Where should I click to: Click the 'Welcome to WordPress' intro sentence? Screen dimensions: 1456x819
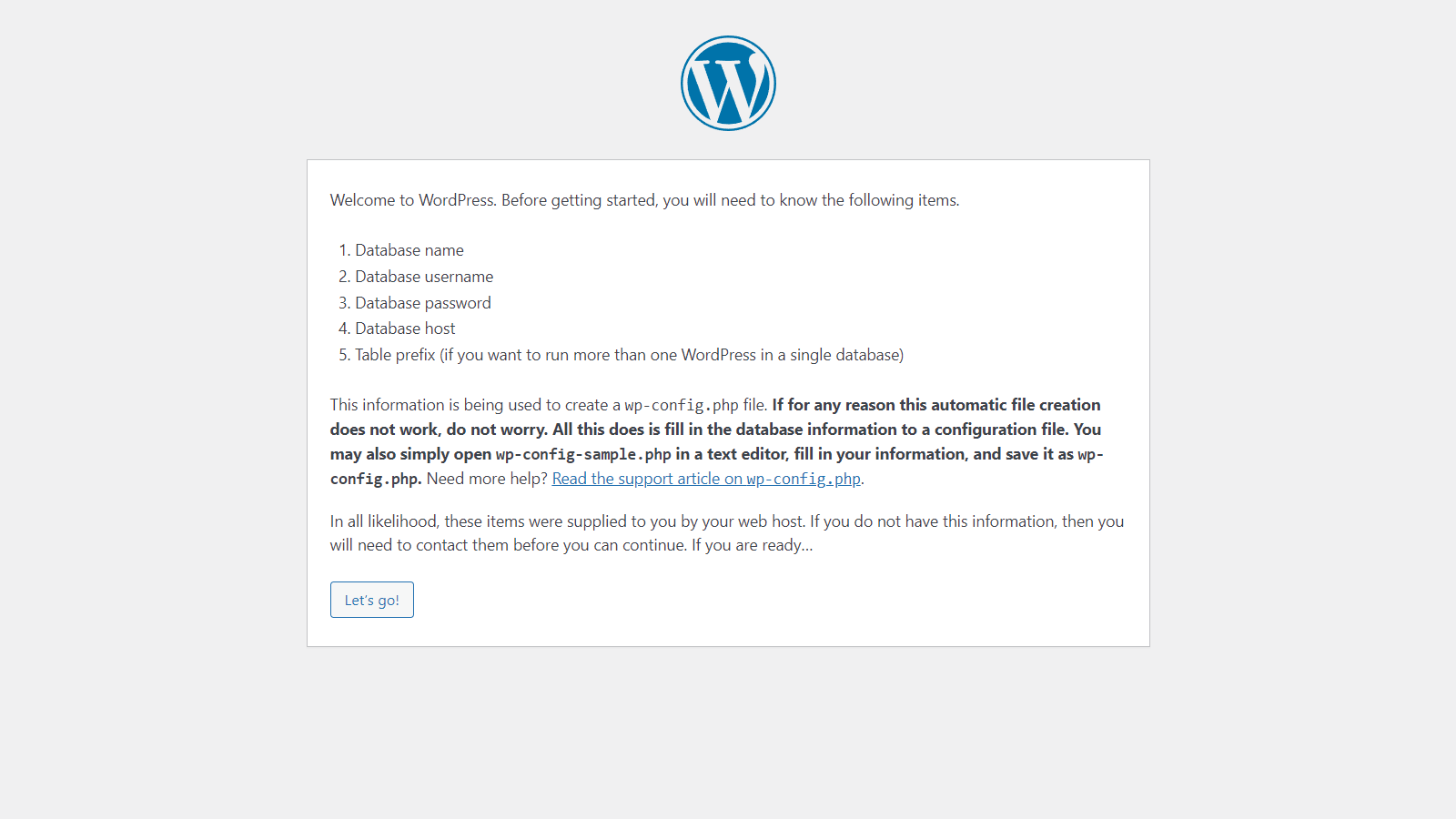(644, 200)
